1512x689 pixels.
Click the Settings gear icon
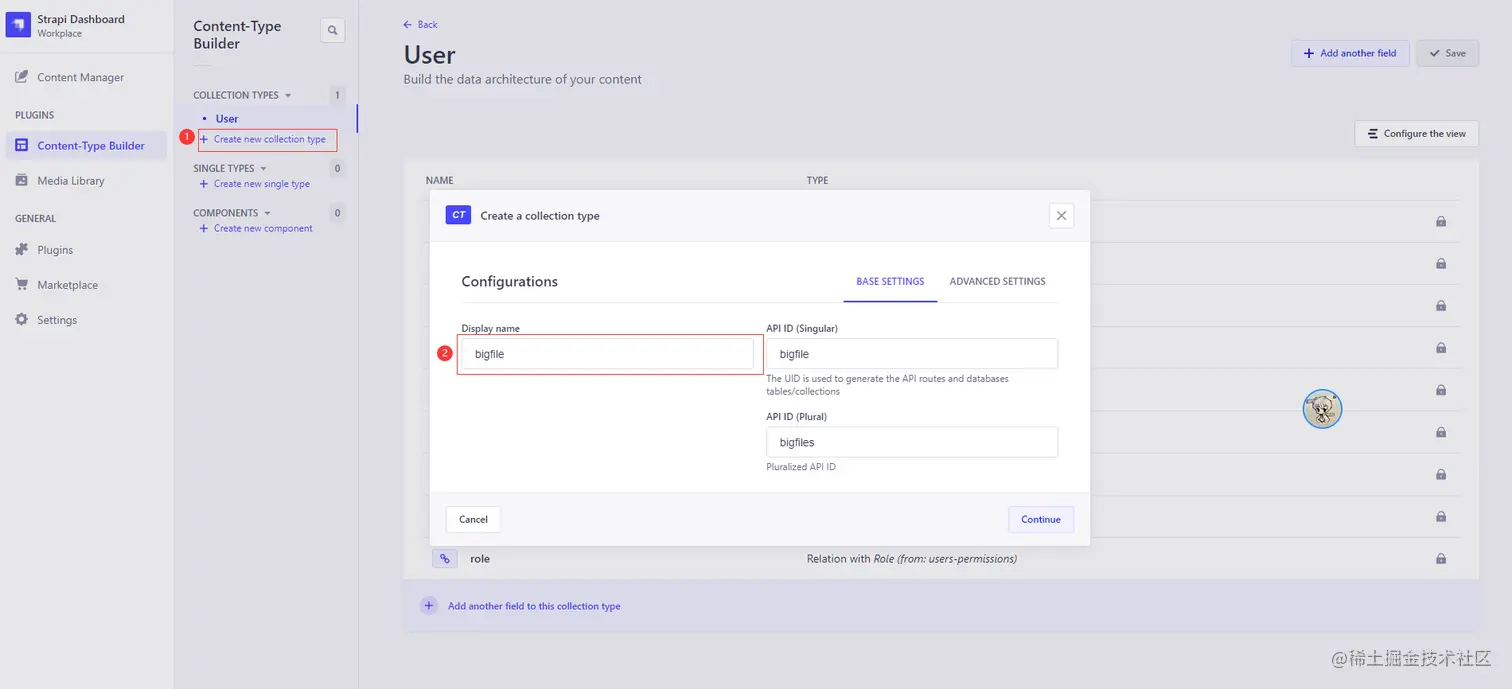(21, 320)
